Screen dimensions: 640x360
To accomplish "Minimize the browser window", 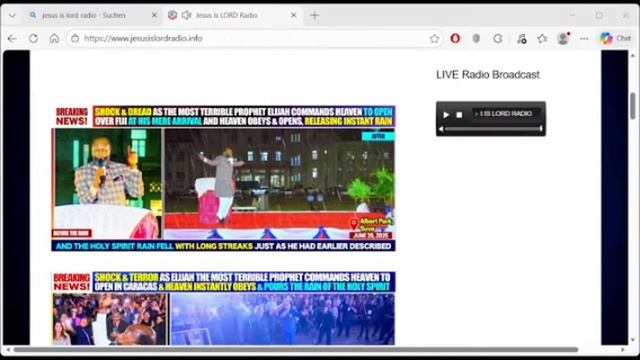I will coord(572,16).
